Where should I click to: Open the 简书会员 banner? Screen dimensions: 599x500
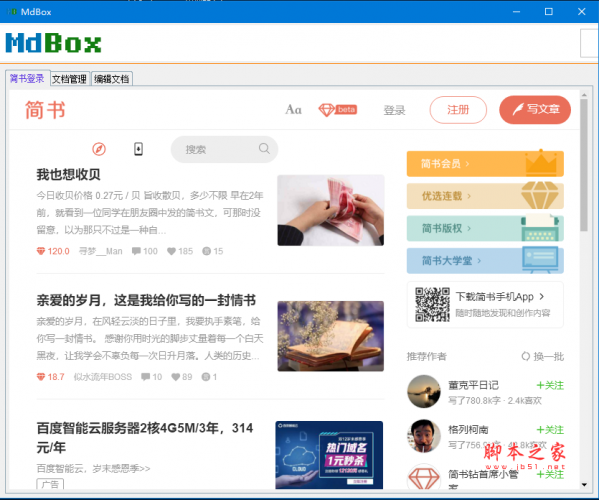pyautogui.click(x=485, y=163)
